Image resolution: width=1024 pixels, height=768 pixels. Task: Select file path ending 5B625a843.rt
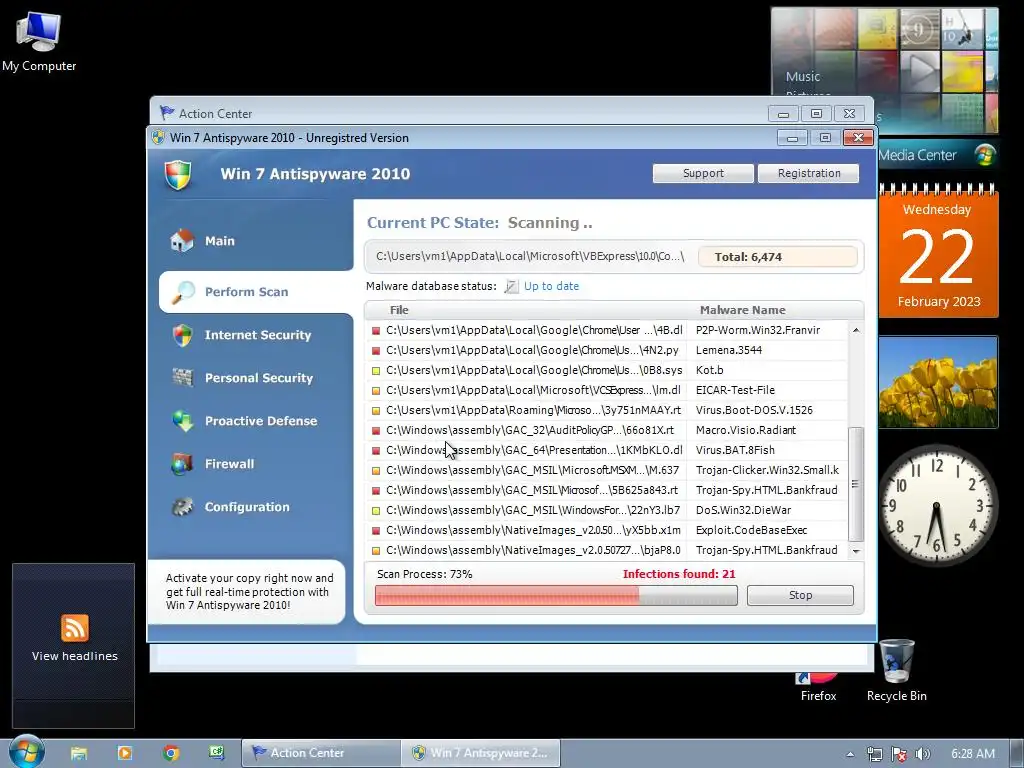(x=533, y=490)
